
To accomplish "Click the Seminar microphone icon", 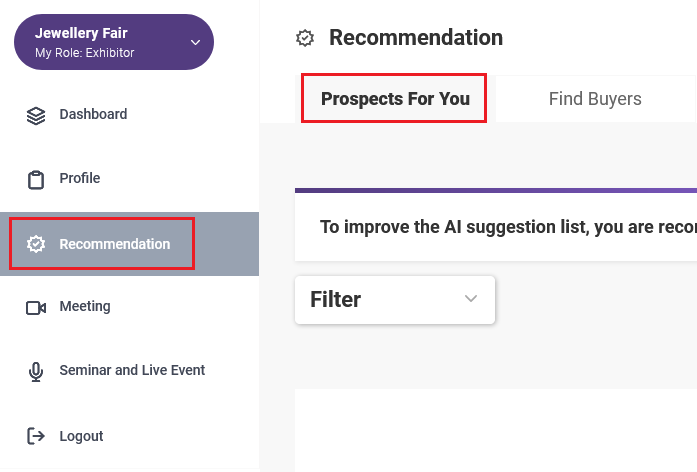I will coord(36,372).
